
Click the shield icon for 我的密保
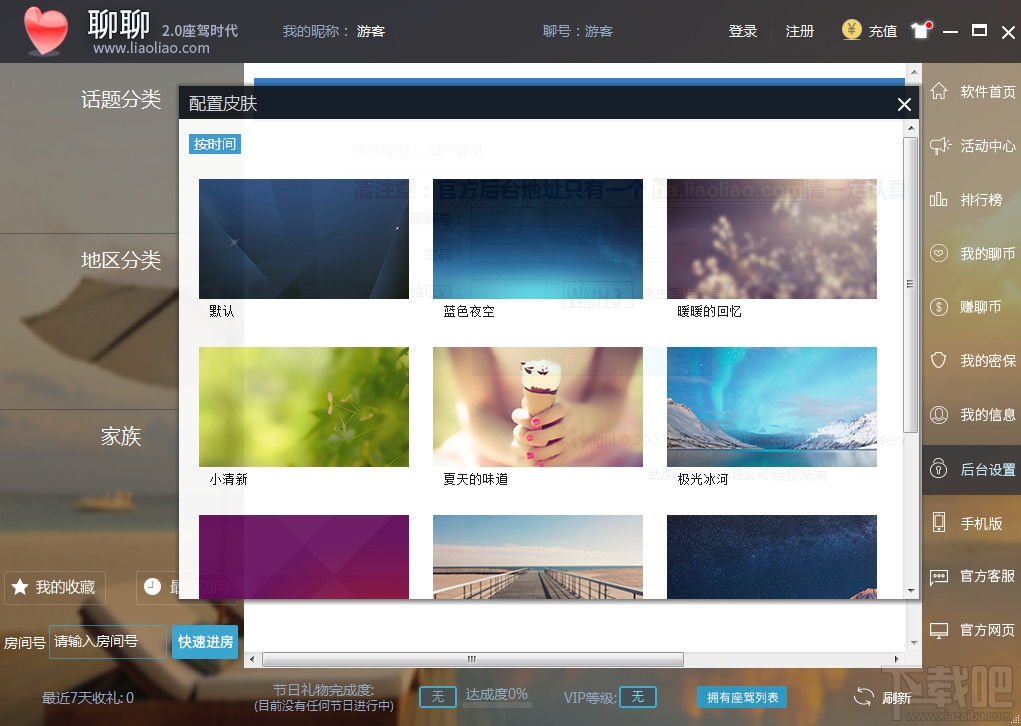(938, 360)
